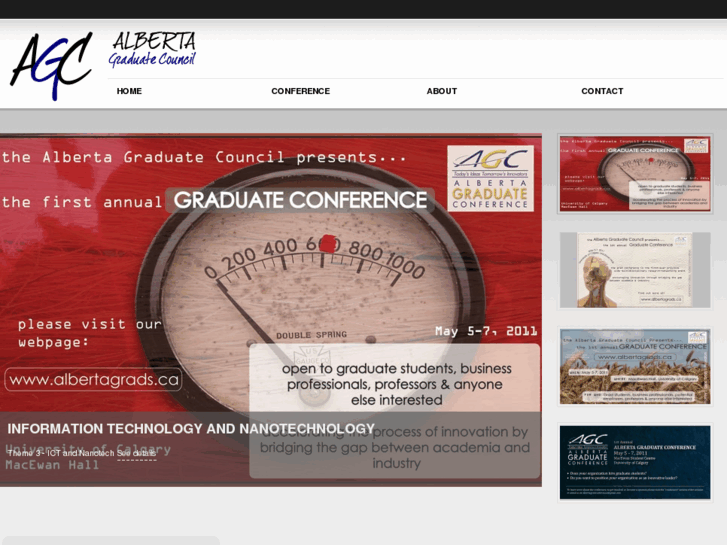727x545 pixels.
Task: Select the dark blue AGC poster thumbnail
Action: (635, 462)
